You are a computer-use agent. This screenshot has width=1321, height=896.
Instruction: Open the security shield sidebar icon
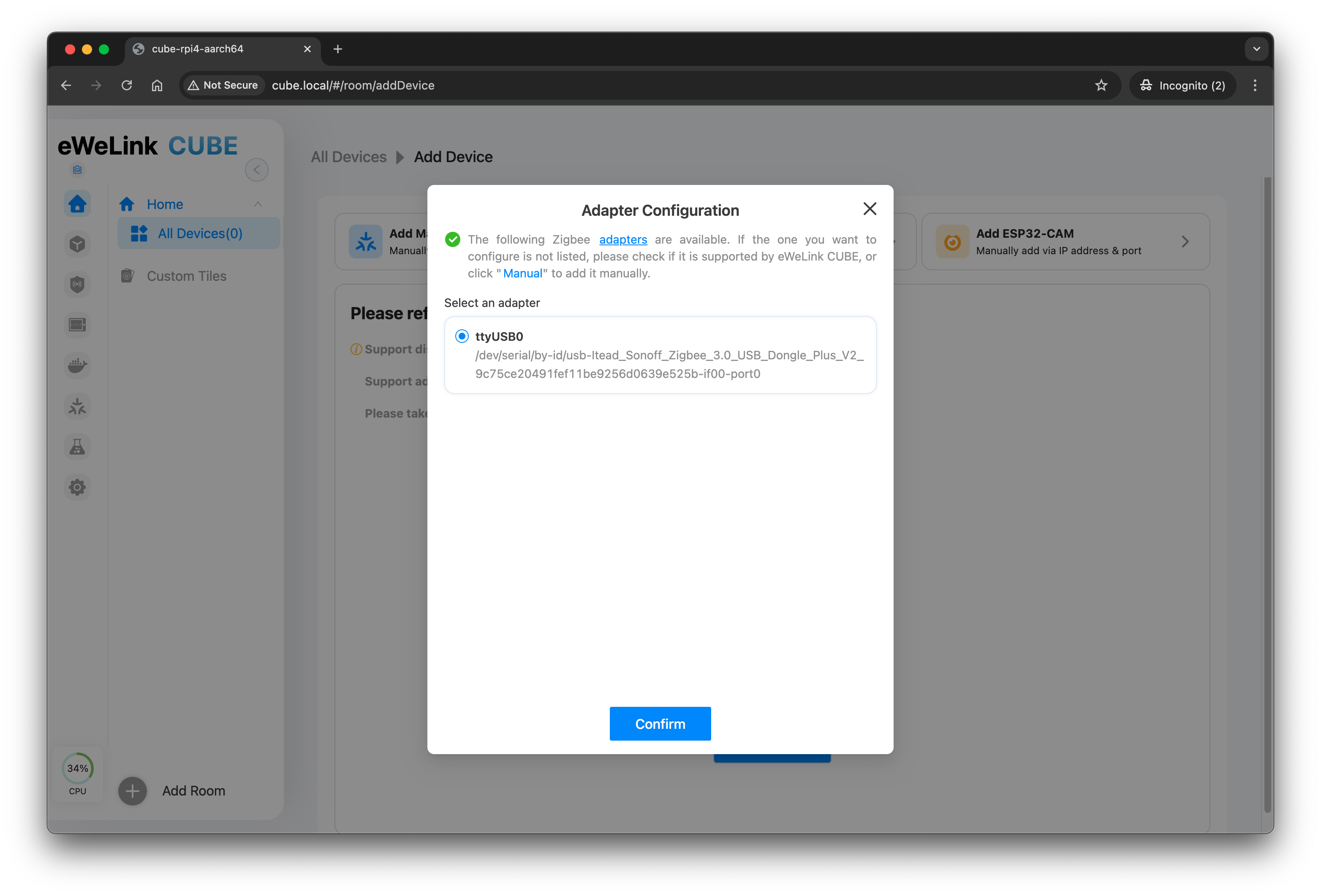click(77, 284)
